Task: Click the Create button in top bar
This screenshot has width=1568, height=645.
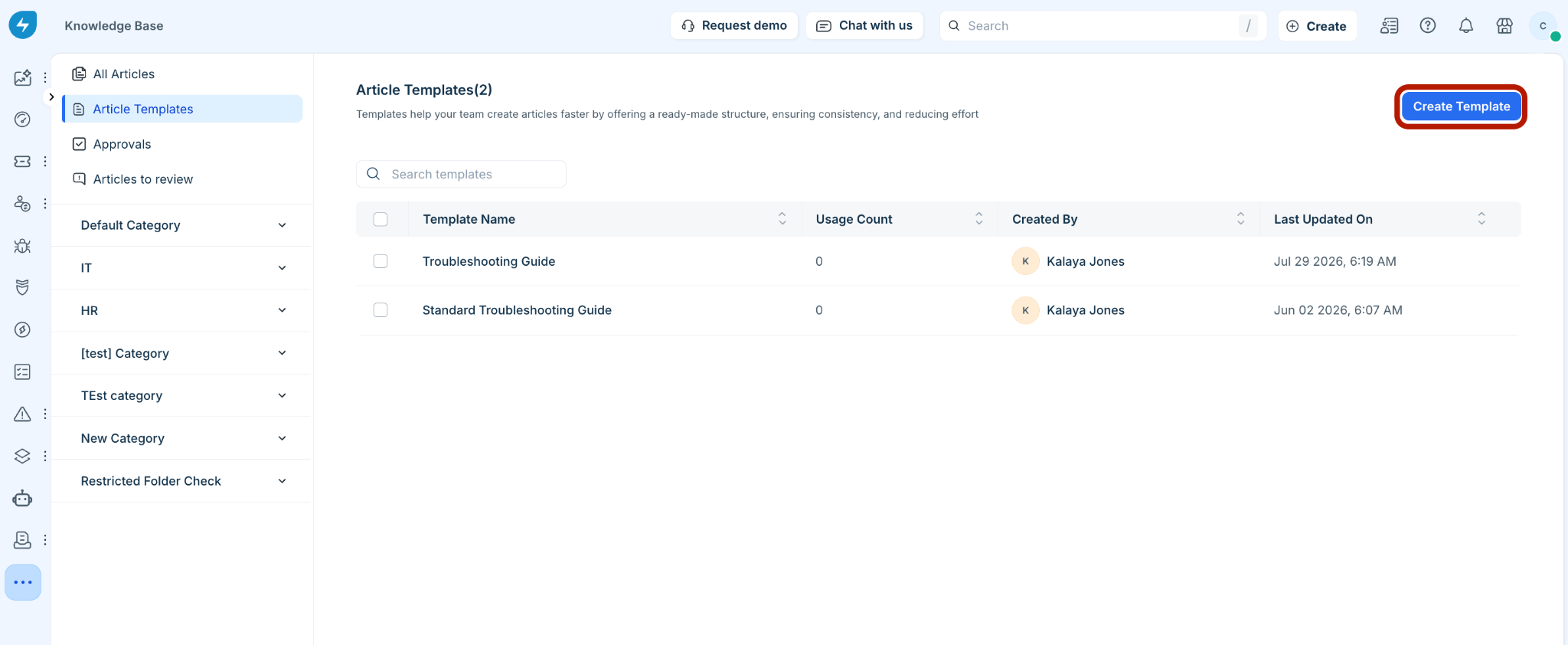Action: pos(1317,25)
